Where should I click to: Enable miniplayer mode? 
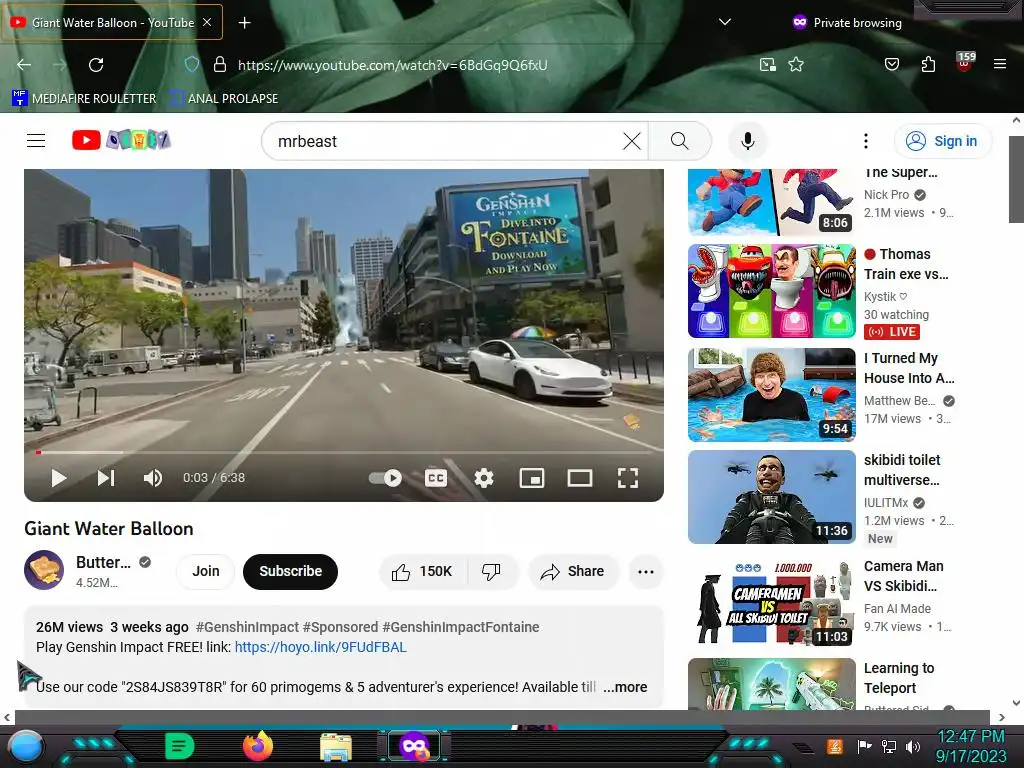pyautogui.click(x=532, y=478)
